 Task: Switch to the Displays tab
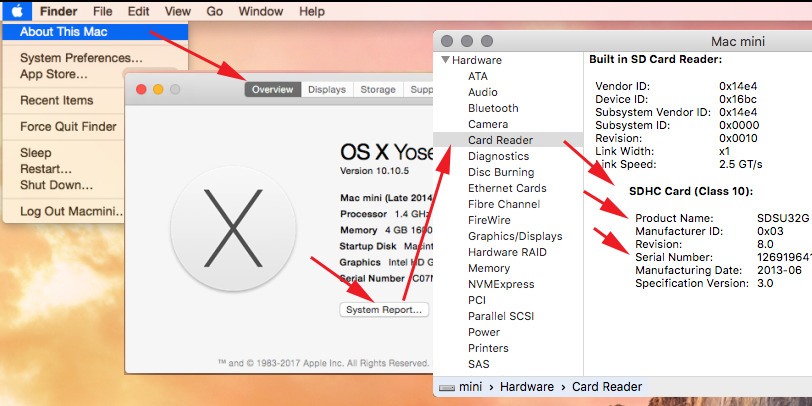point(327,90)
